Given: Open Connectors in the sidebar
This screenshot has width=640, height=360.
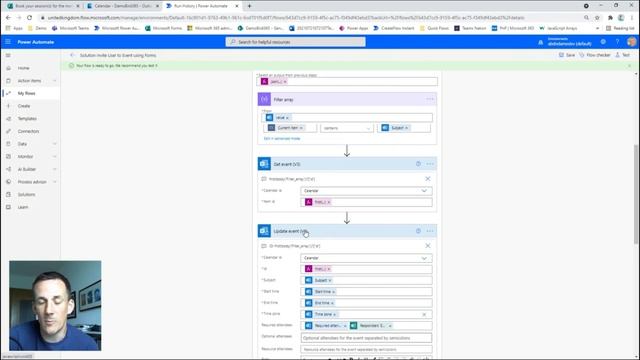Looking at the screenshot, I should click(28, 131).
